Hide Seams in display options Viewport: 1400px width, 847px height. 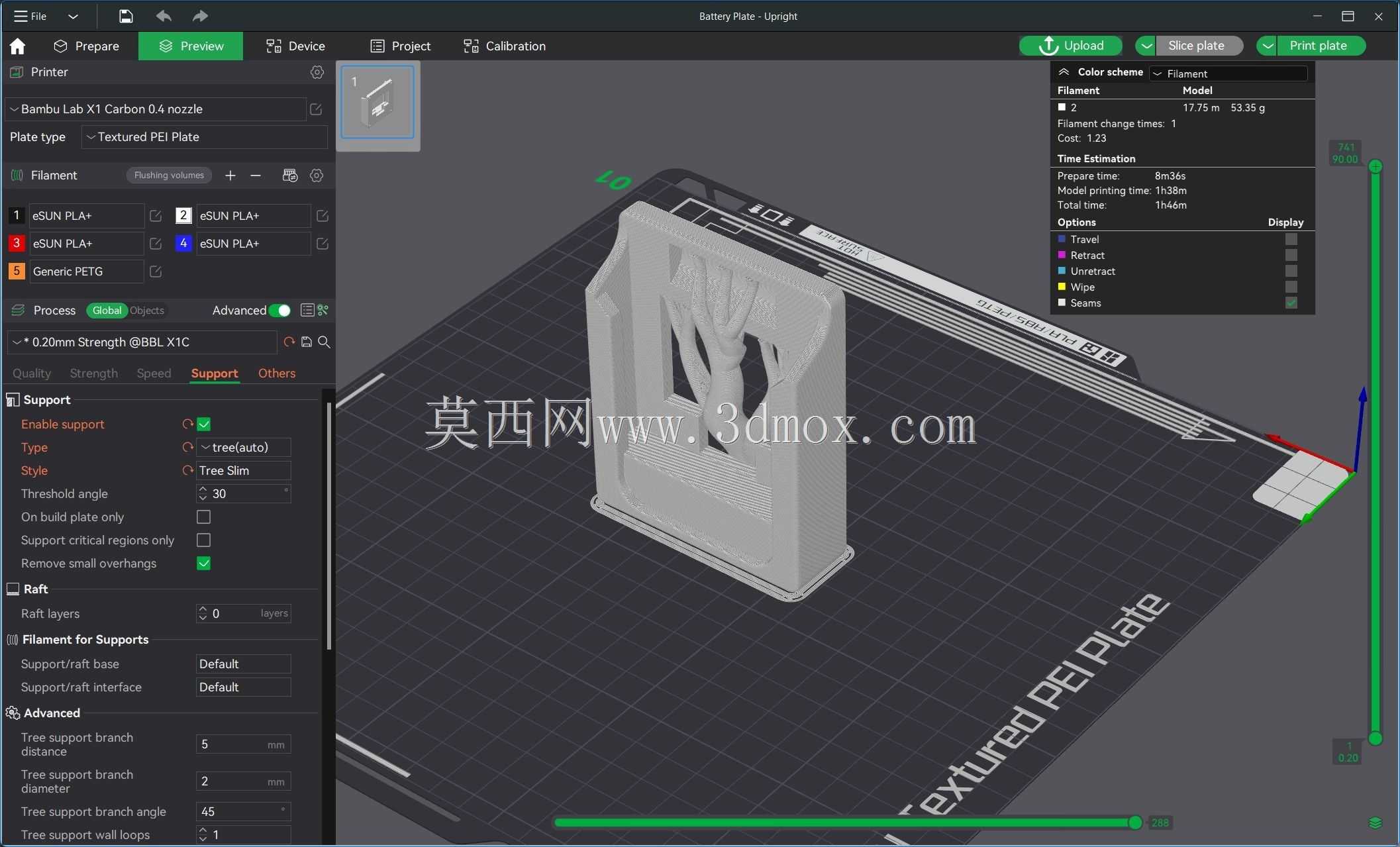pos(1291,303)
